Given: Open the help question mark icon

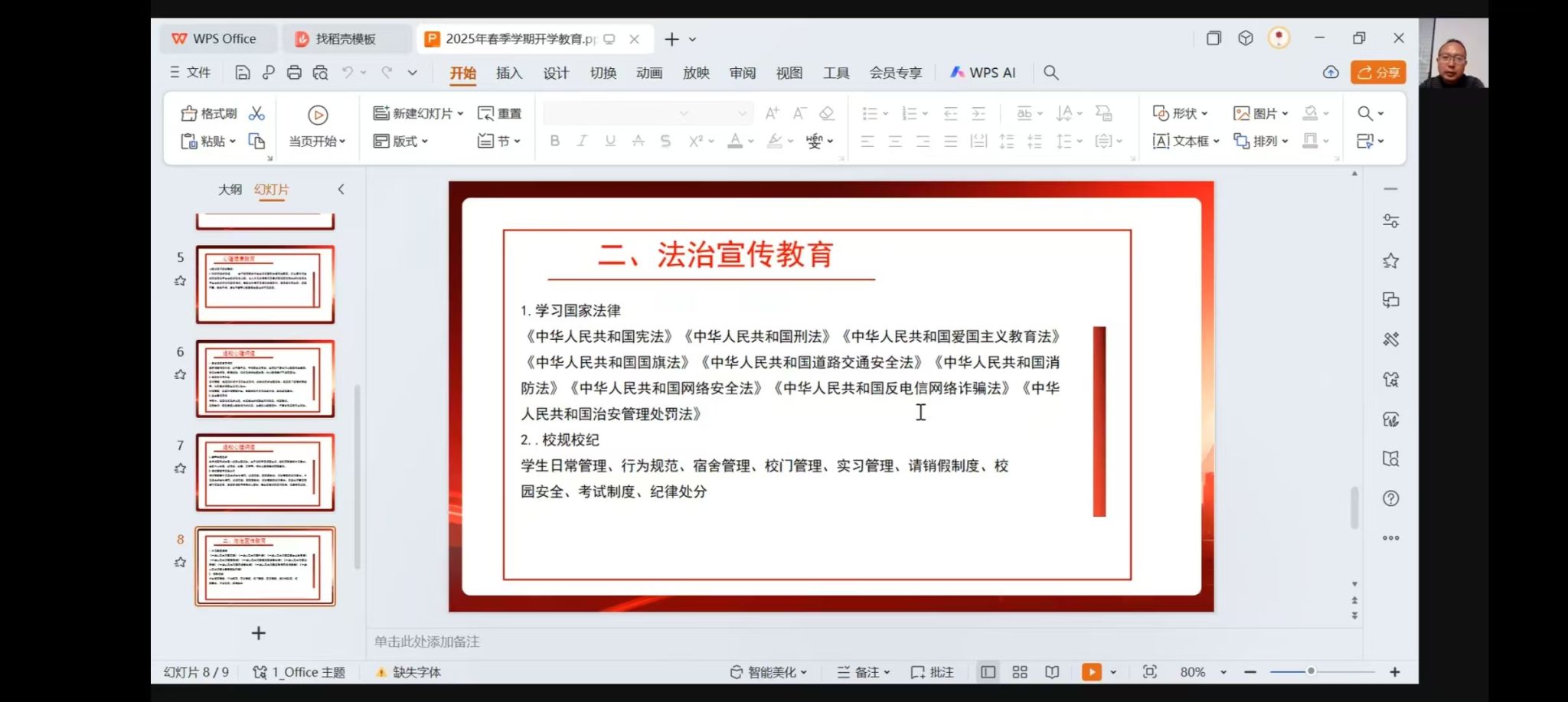Looking at the screenshot, I should pos(1390,498).
